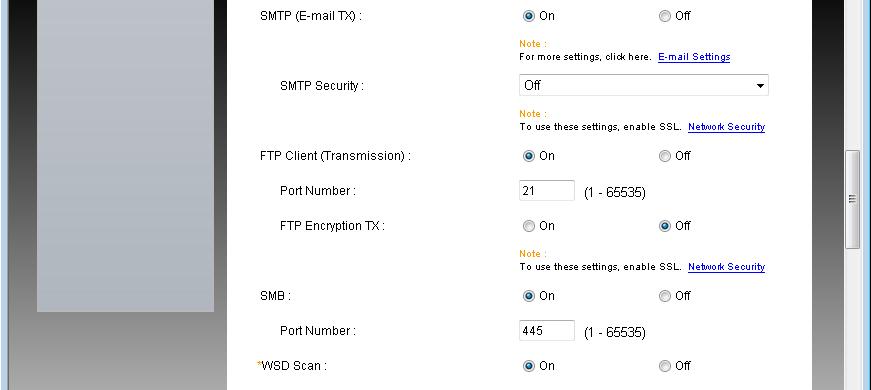Set FTP Client (Transmission) to Off
871x390 pixels.
(664, 156)
